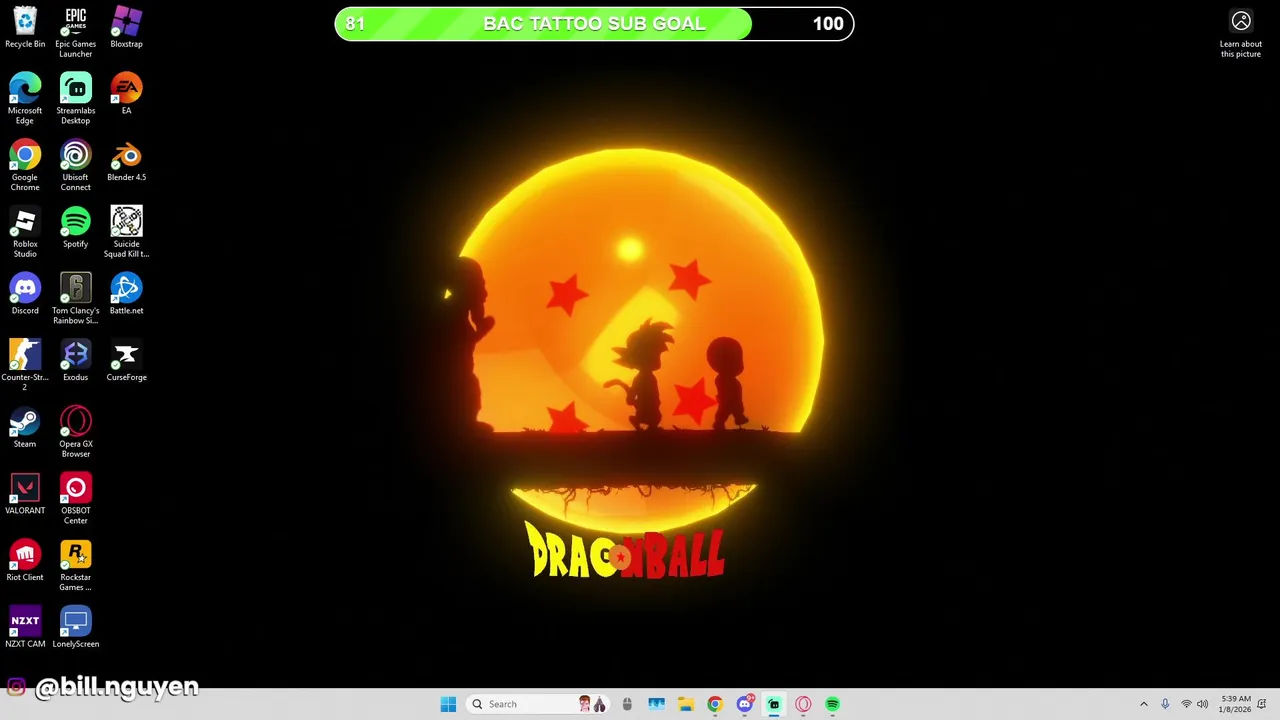This screenshot has height=720, width=1280.
Task: Click the EA app desktop icon
Action: (126, 94)
